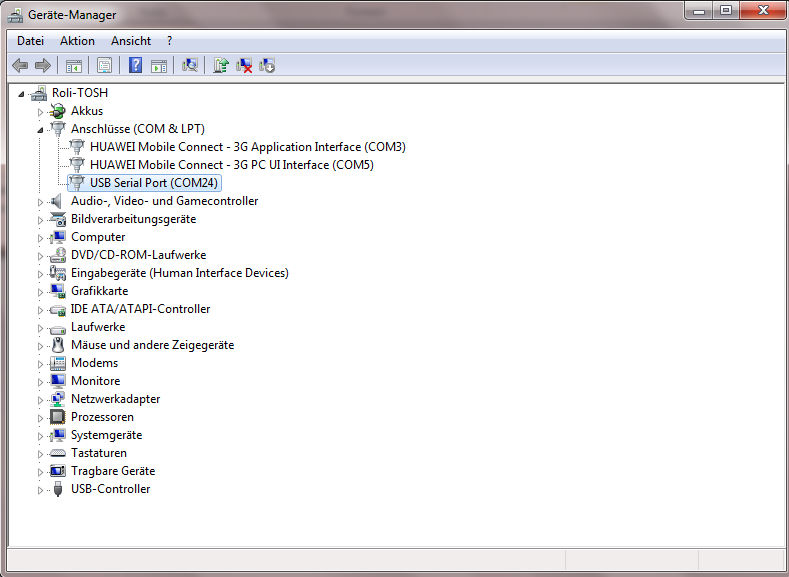Select the Prozessoren label
Viewport: 789px width, 577px height.
(x=103, y=417)
